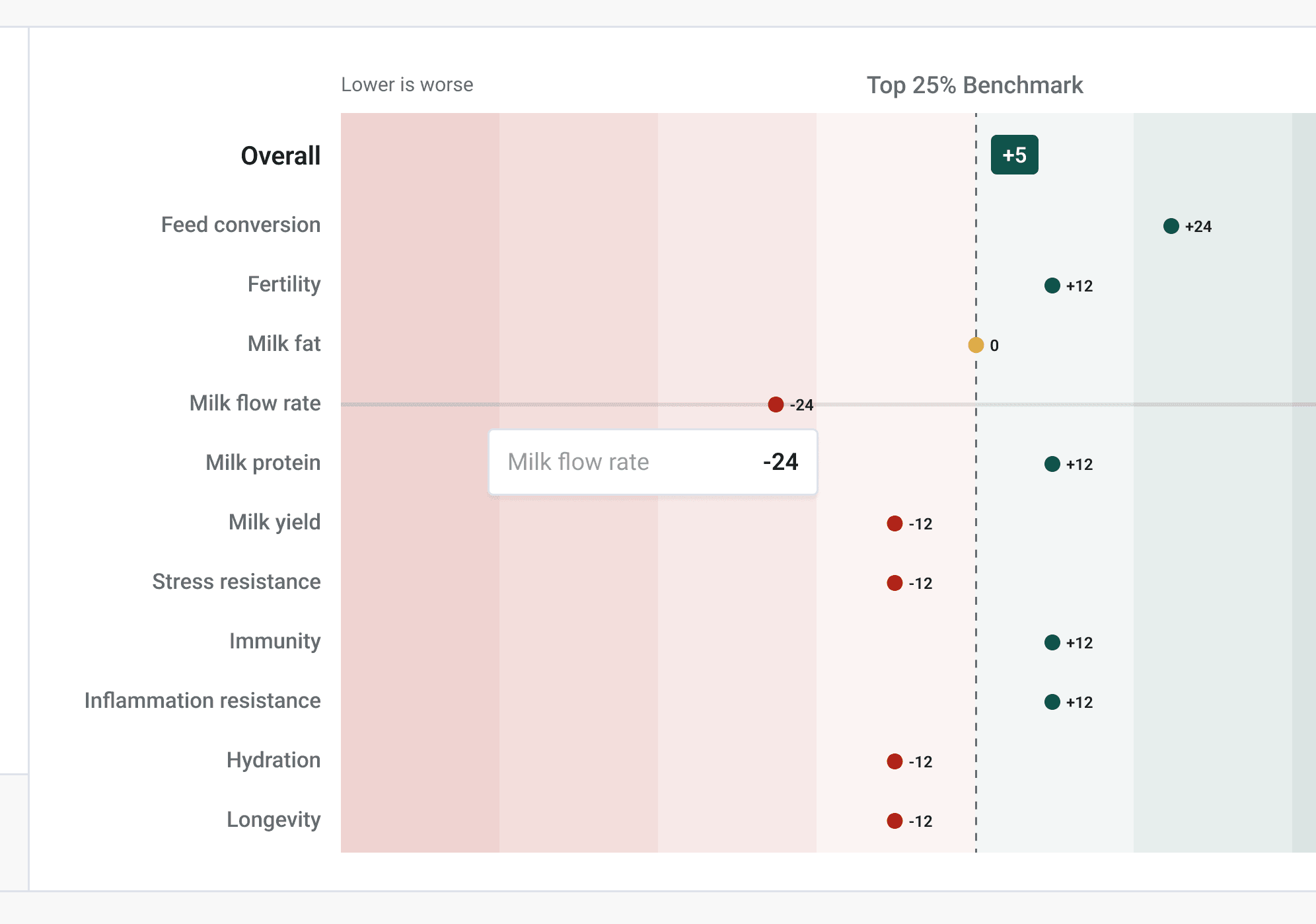Click the Feed conversion +24 data point

(1171, 226)
